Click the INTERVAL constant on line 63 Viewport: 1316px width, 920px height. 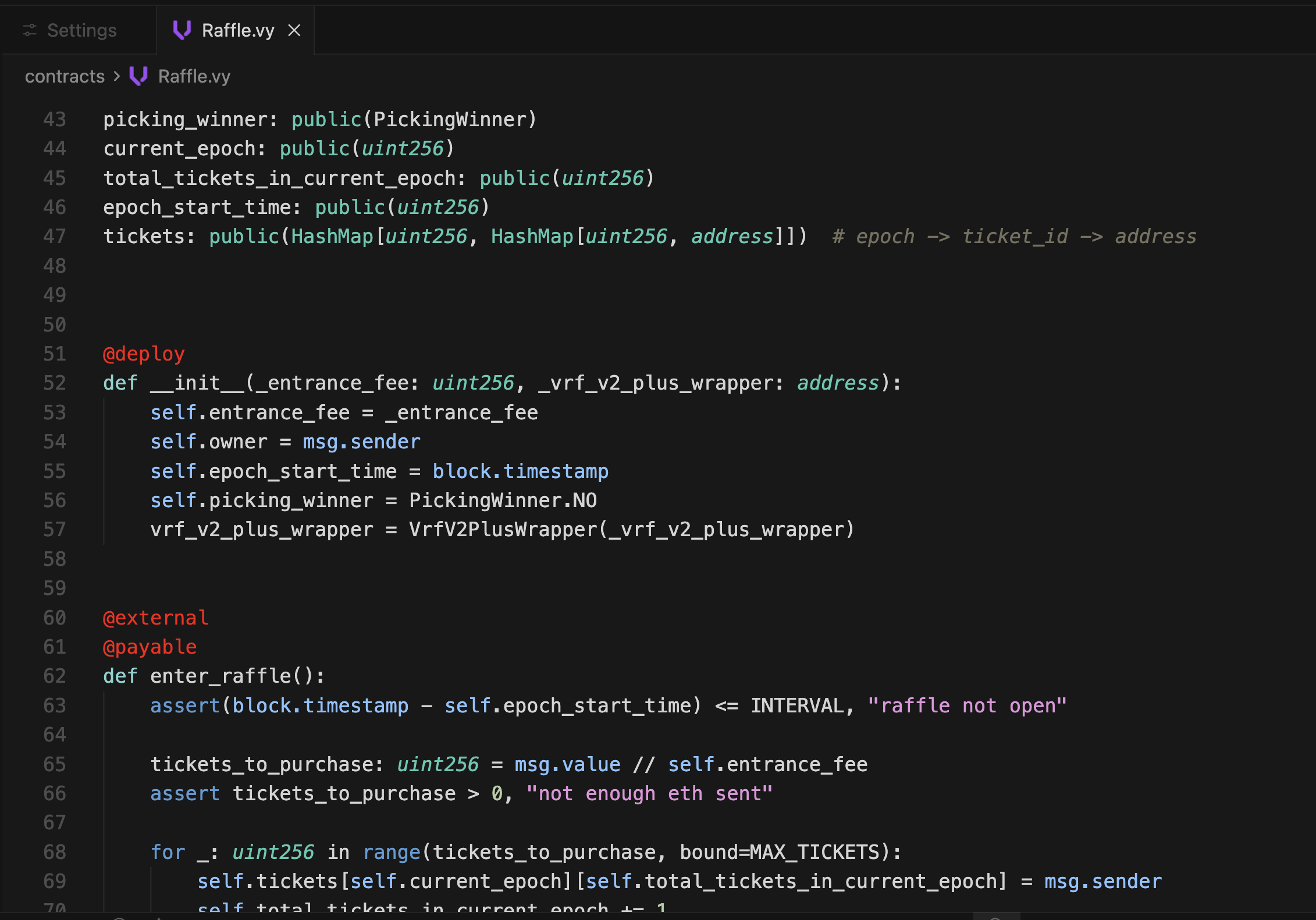click(797, 705)
